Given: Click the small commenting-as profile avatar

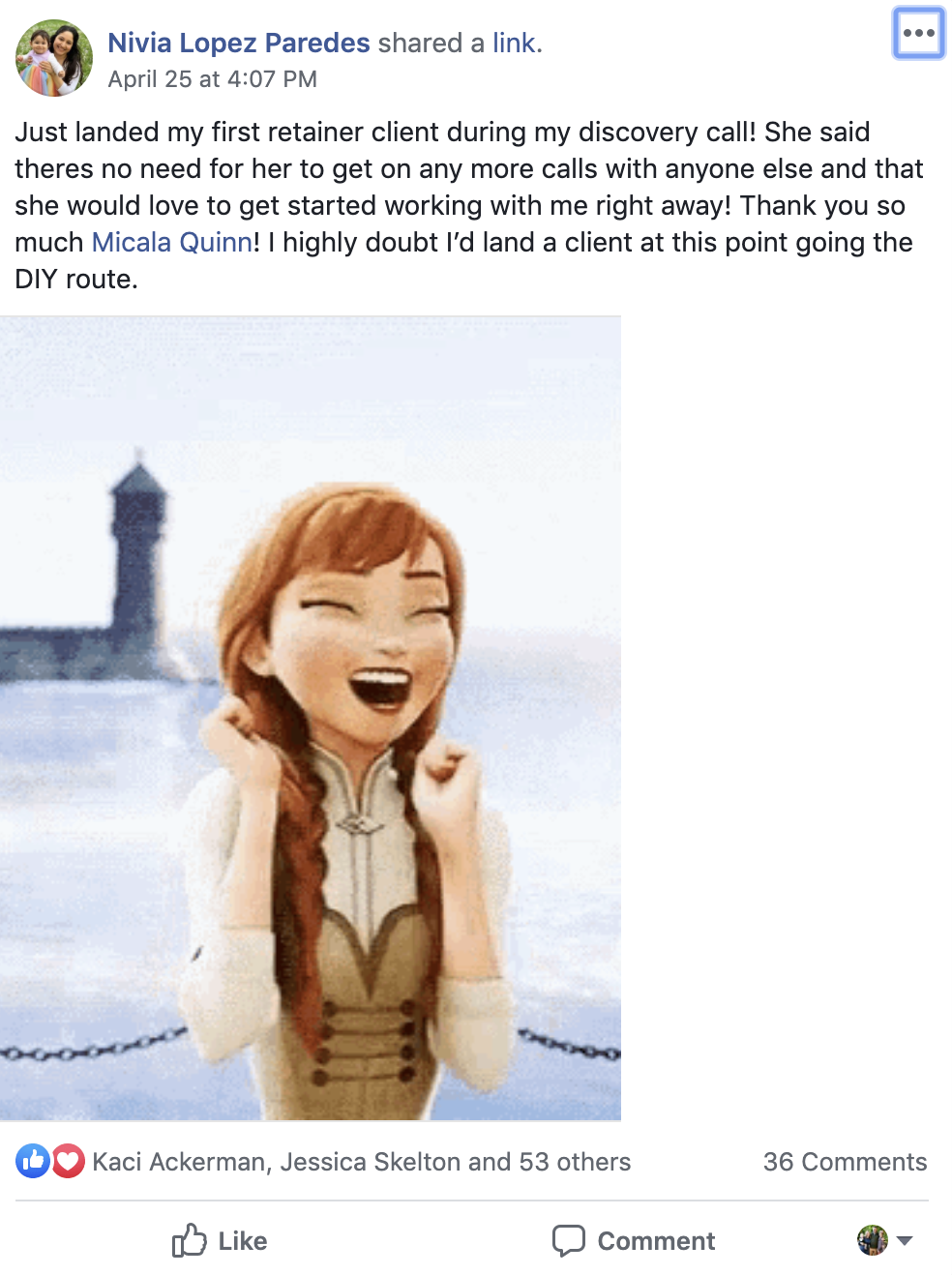Looking at the screenshot, I should pyautogui.click(x=873, y=1240).
